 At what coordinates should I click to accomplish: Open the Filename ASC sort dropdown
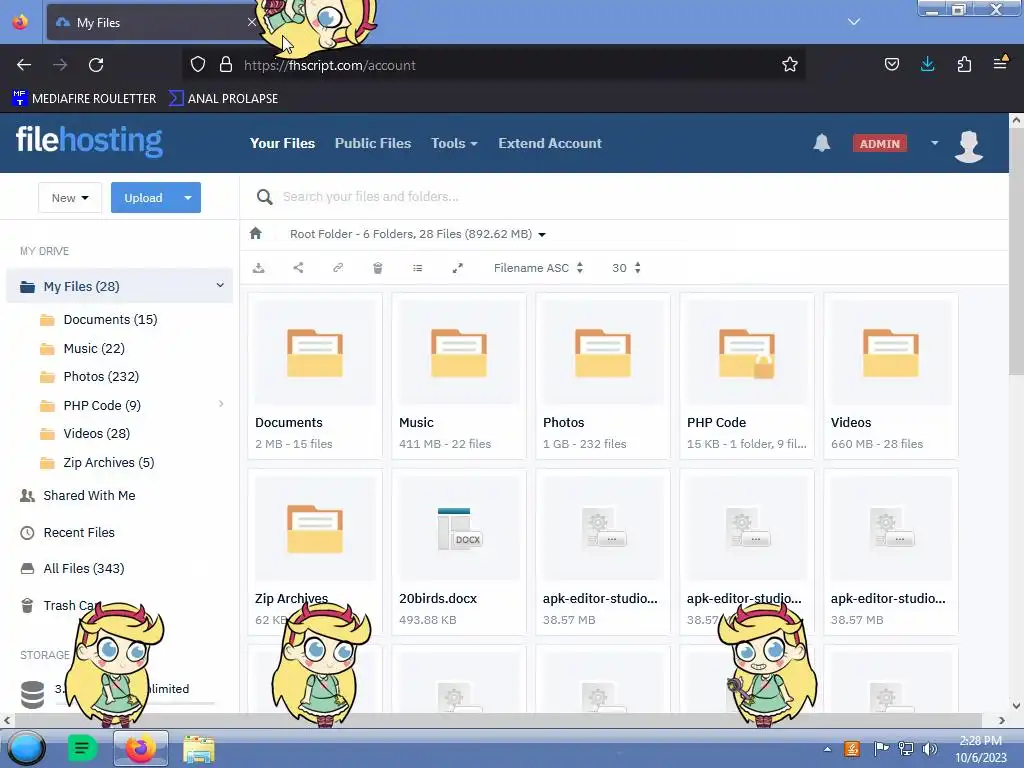click(x=538, y=268)
